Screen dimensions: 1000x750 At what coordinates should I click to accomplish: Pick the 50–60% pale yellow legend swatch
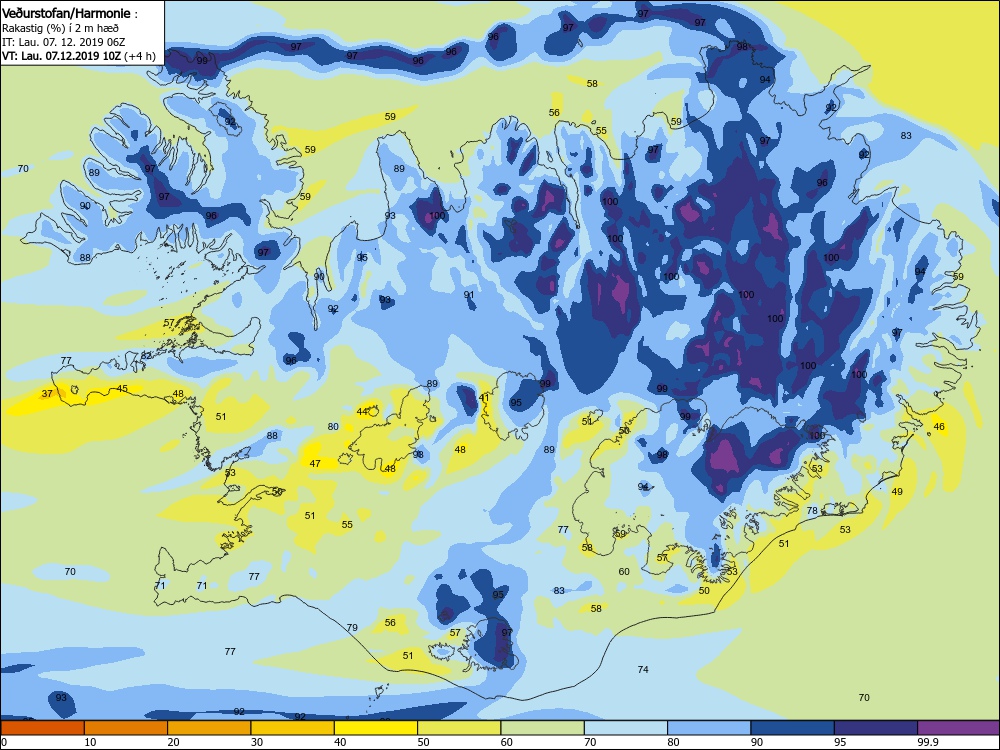[459, 728]
